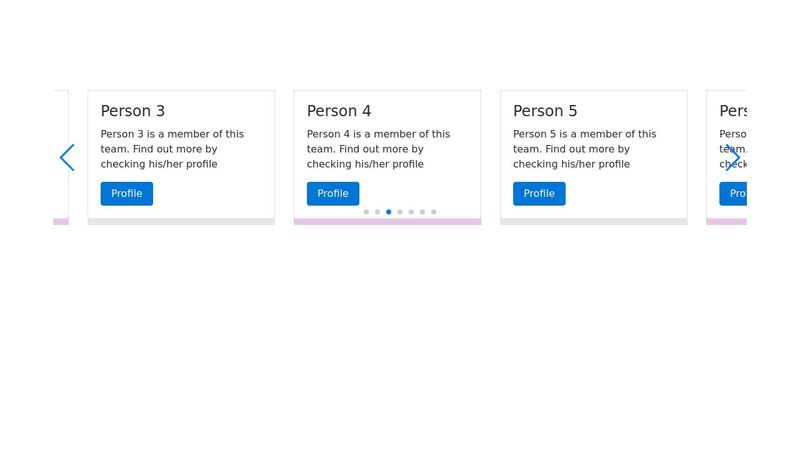
Task: Click the active third pagination dot
Action: [x=389, y=212]
